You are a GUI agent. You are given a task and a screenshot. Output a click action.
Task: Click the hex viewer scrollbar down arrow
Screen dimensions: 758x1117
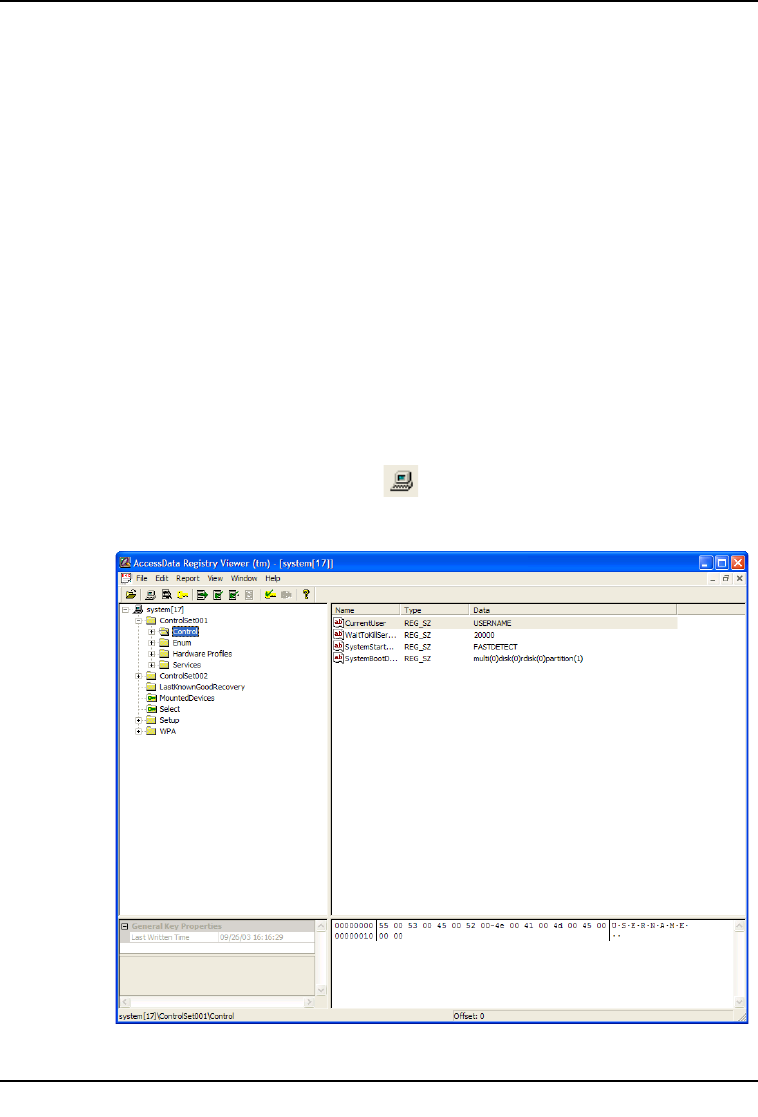coord(739,1002)
